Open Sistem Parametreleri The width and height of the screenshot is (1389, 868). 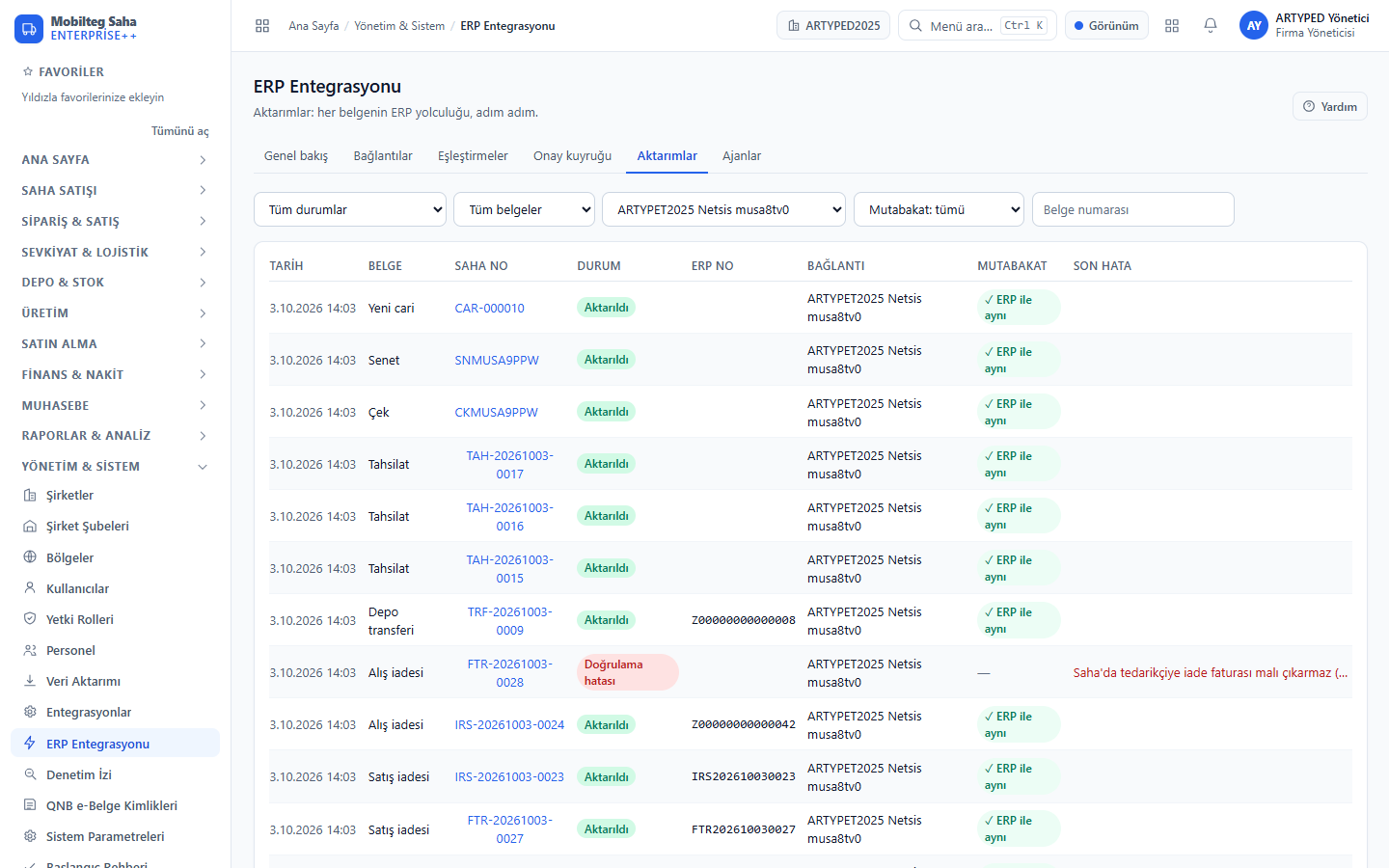(x=115, y=836)
